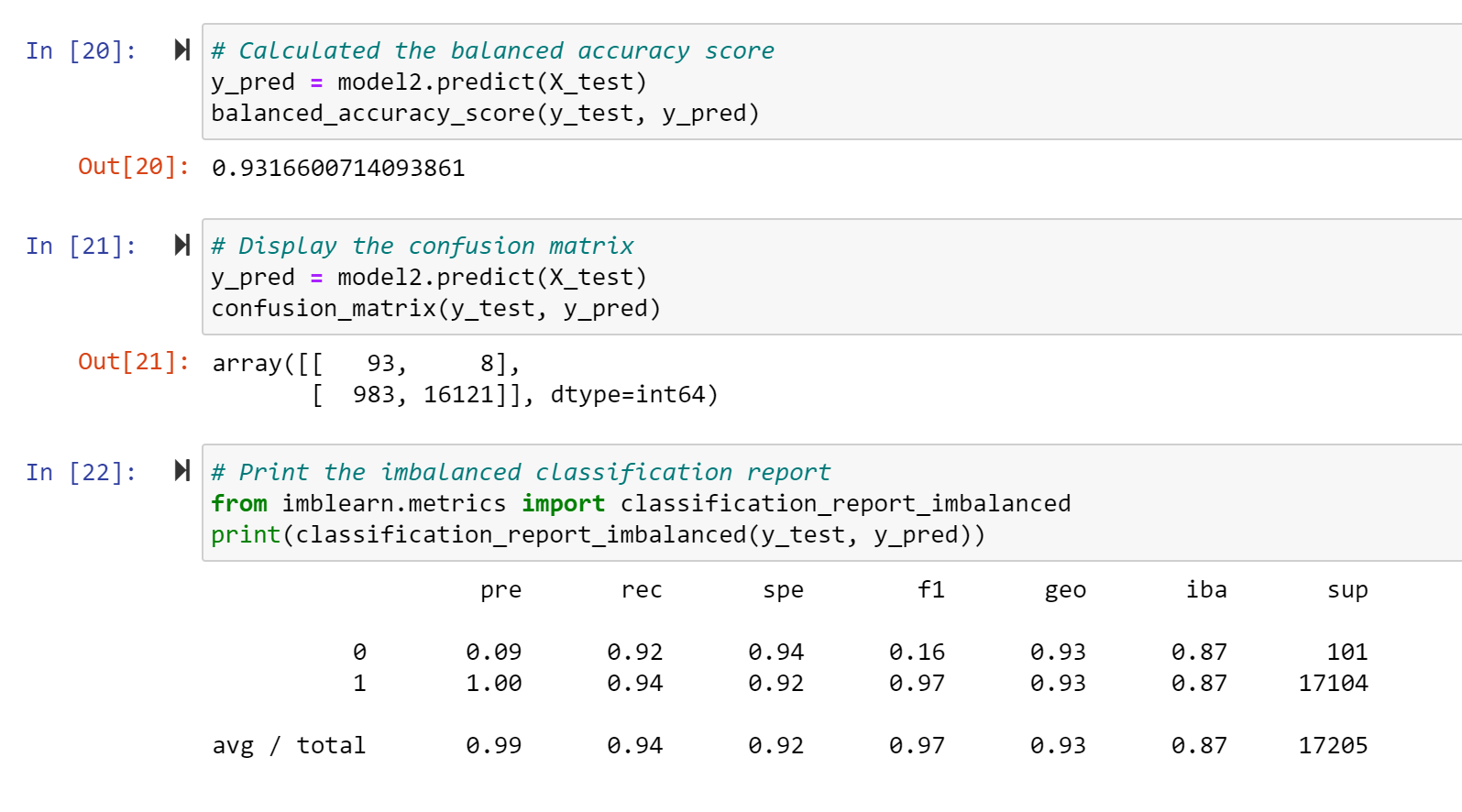This screenshot has width=1462, height=812.
Task: Click the precision value 1.00 for class 1
Action: [x=493, y=683]
